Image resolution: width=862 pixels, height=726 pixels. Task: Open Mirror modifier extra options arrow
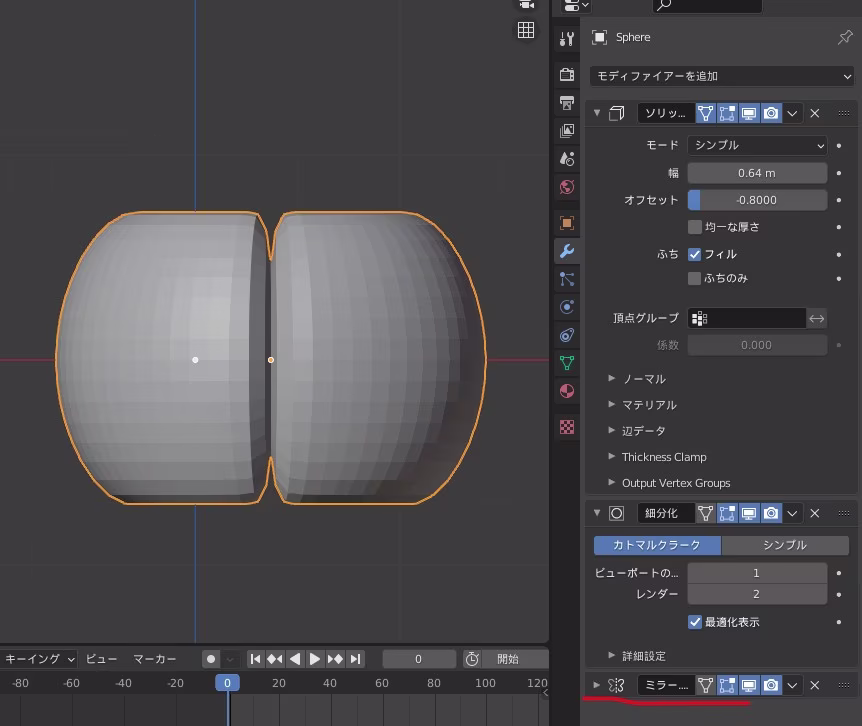point(792,685)
